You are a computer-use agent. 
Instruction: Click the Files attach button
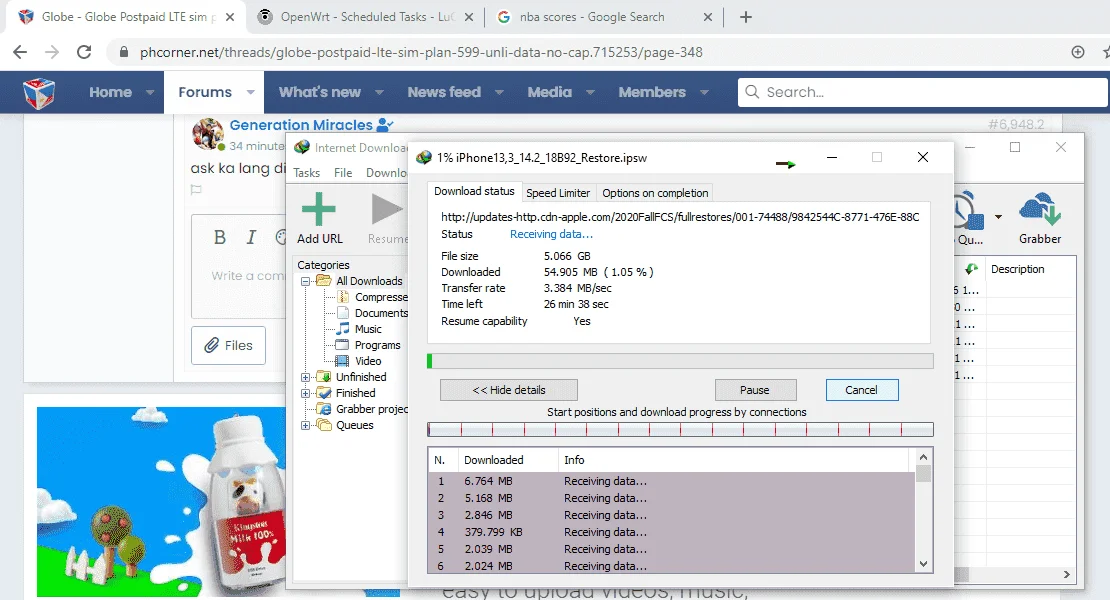point(229,345)
